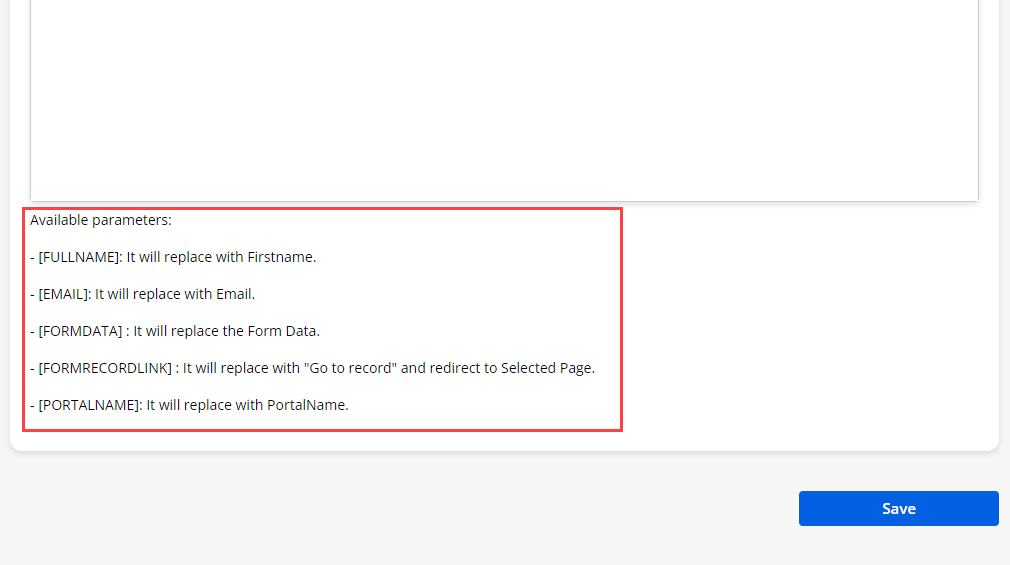Select the [EMAIL] parameter token

(x=65, y=294)
